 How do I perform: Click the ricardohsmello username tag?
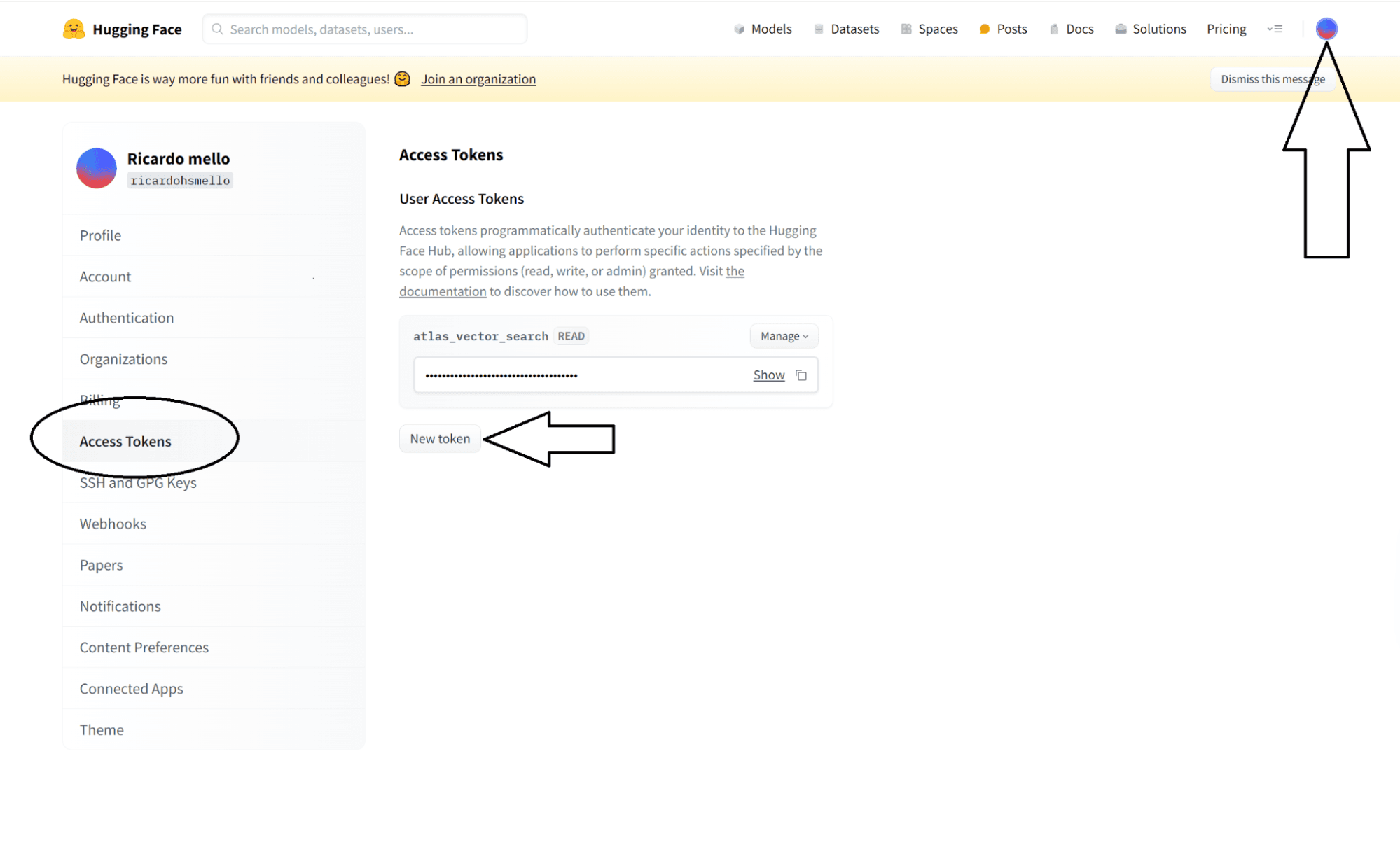click(x=180, y=181)
